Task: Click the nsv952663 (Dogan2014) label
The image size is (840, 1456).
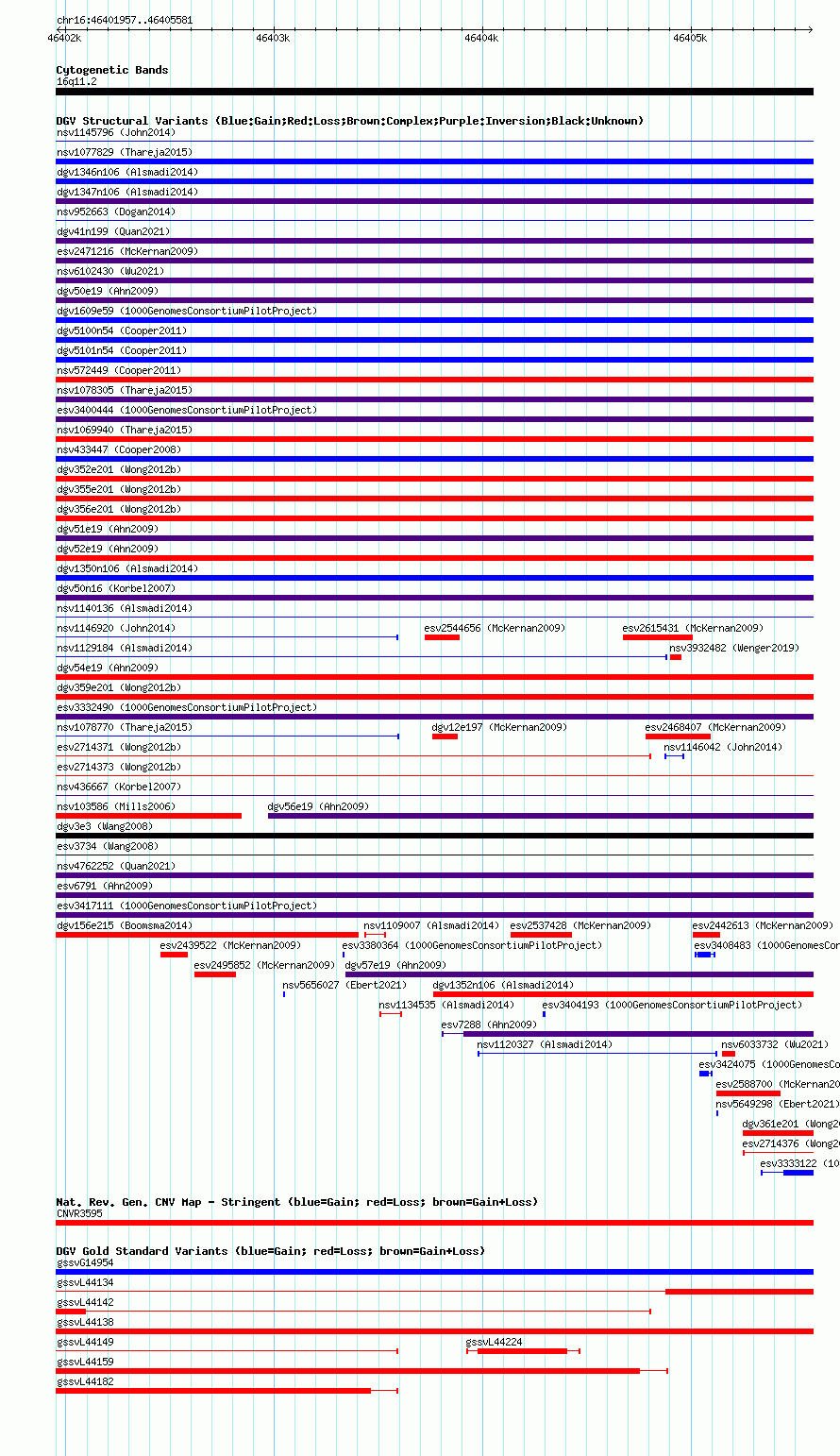Action: tap(115, 212)
